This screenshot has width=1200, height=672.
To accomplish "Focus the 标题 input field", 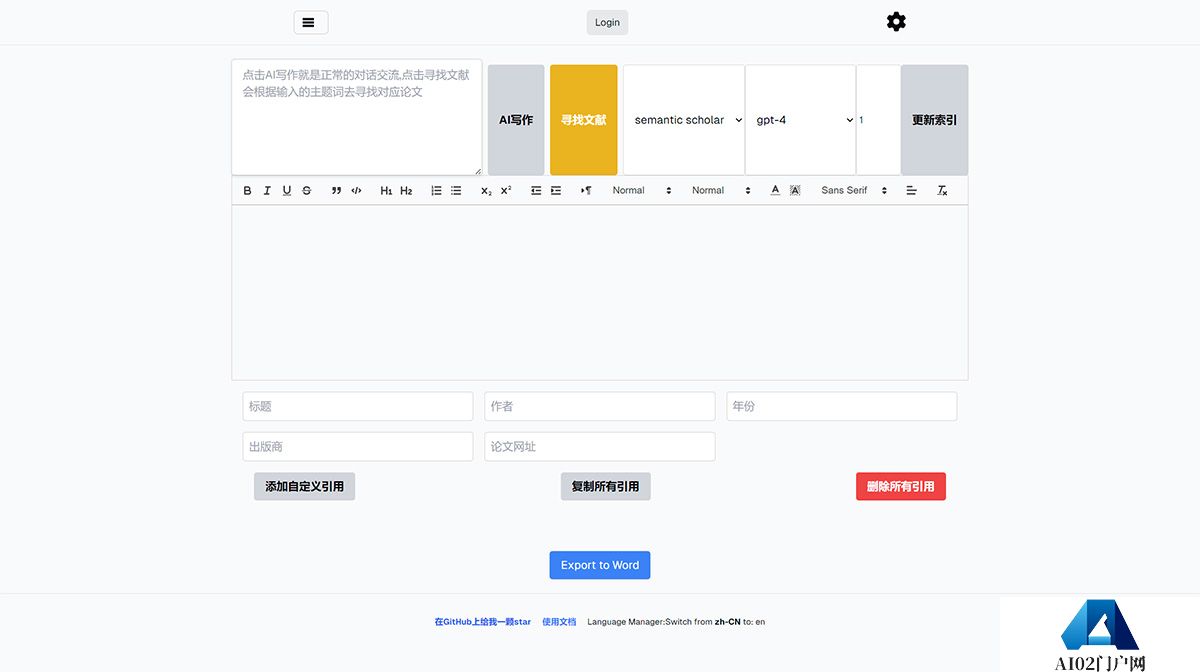I will [358, 406].
